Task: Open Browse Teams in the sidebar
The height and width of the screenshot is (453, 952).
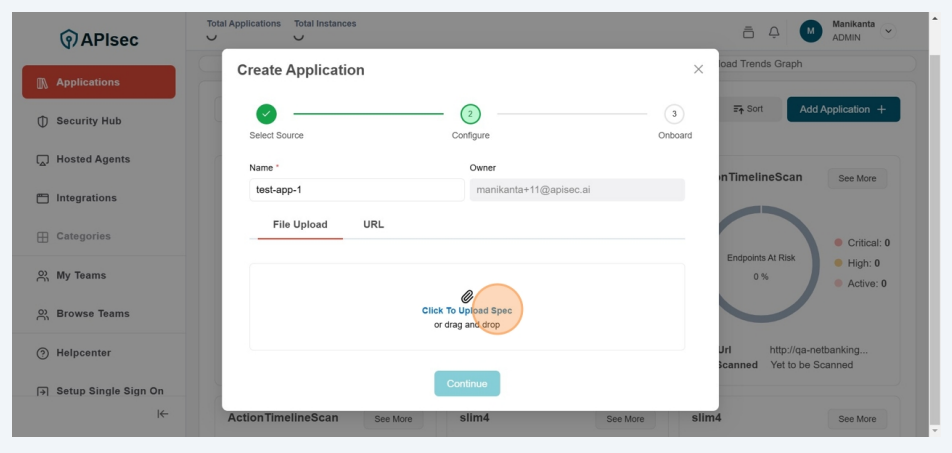Action: click(x=92, y=314)
